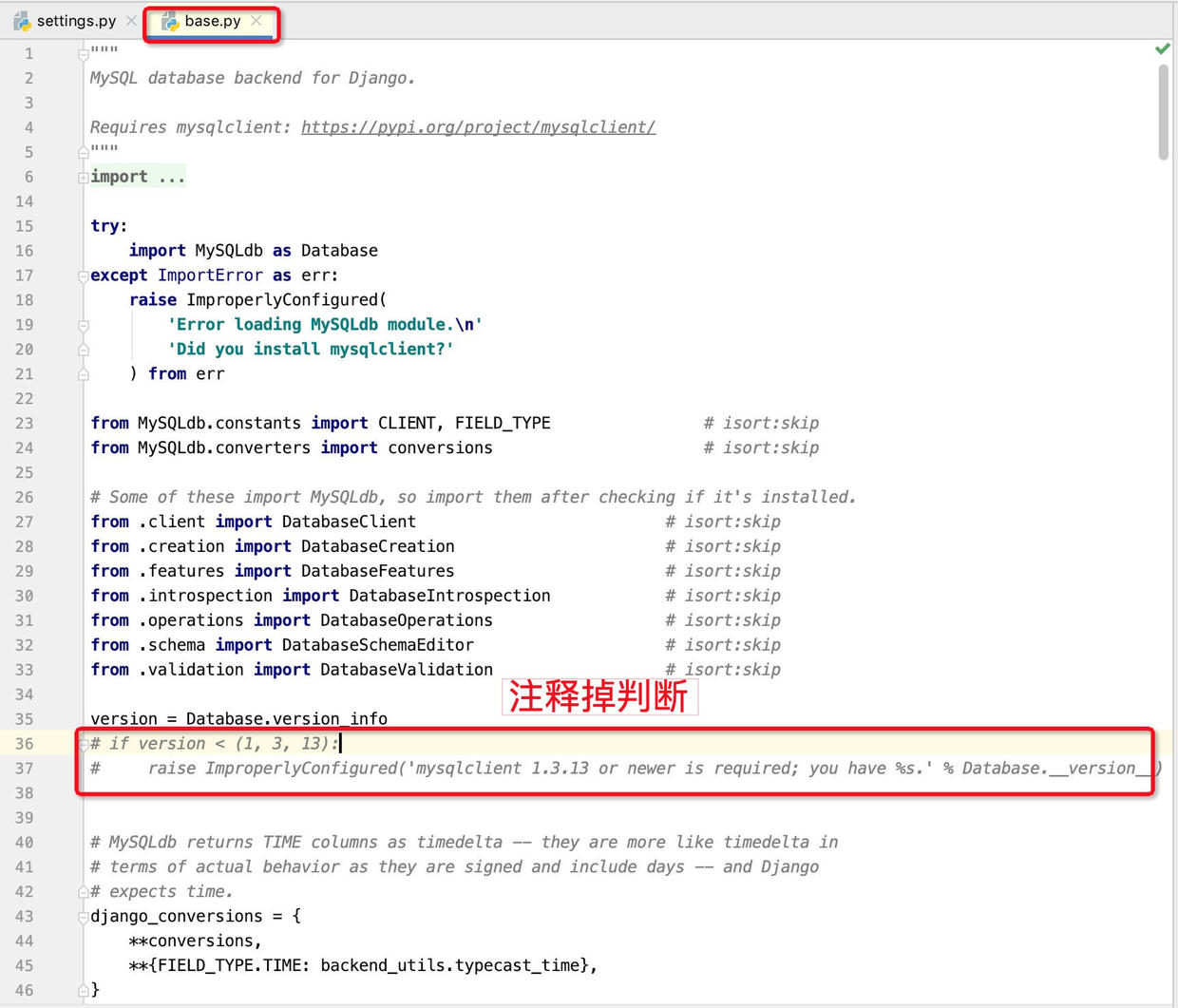Click line number 23 in the gutter

click(24, 424)
